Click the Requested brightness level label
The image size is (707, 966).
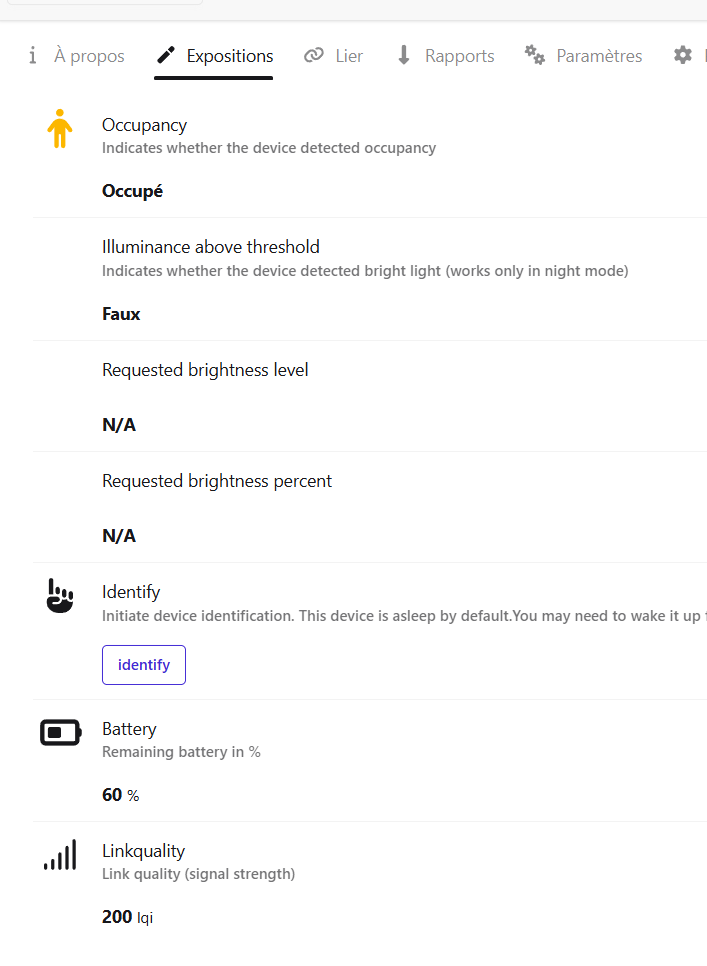tap(205, 370)
